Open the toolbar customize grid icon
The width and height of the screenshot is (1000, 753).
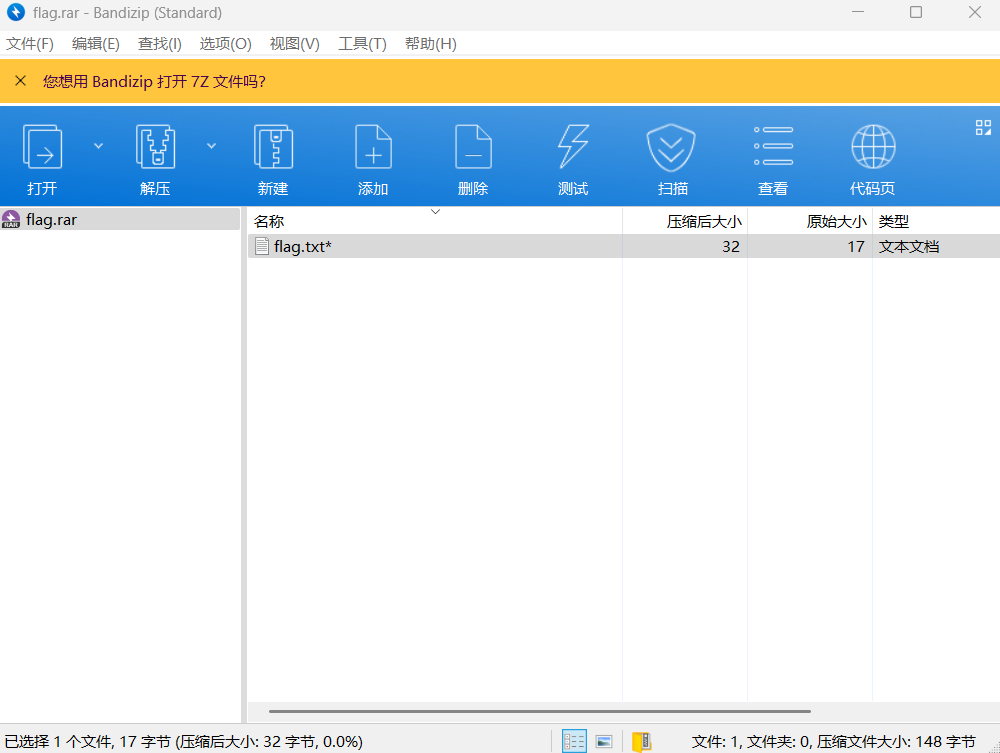click(x=983, y=128)
